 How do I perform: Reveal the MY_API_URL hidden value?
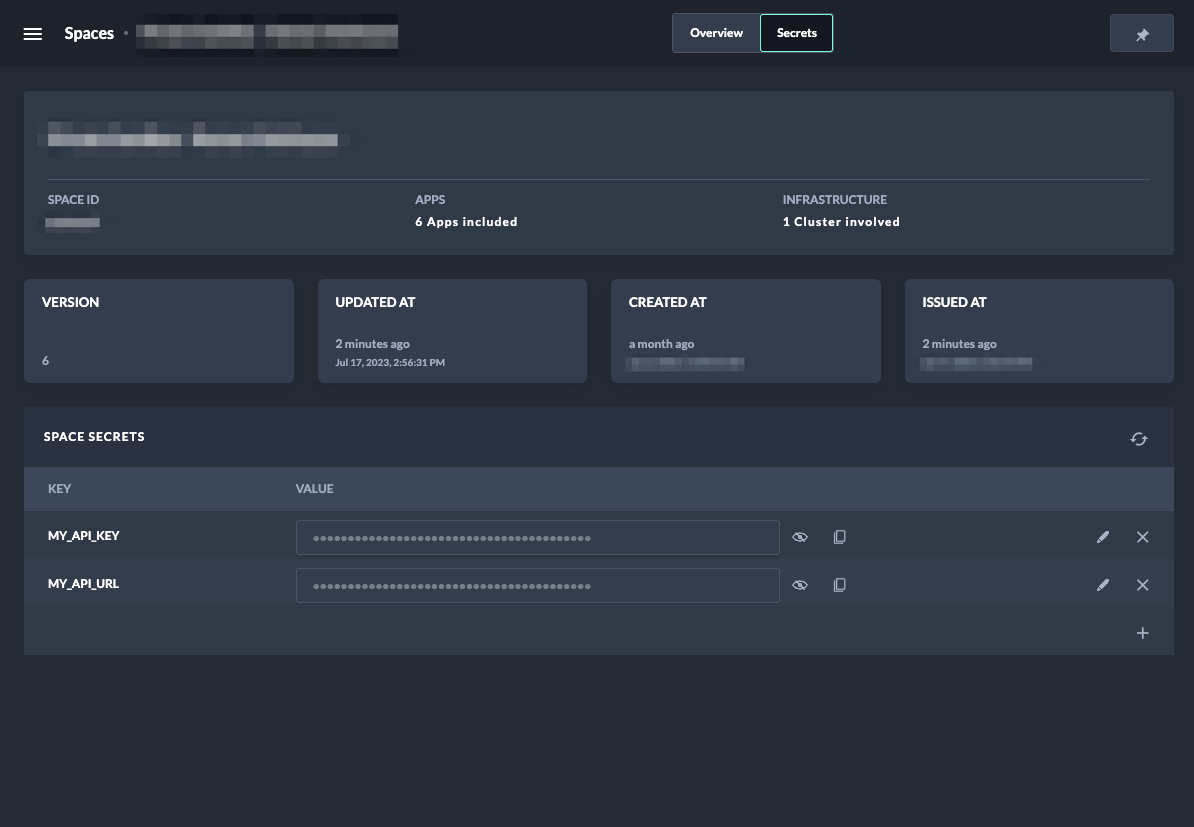pos(800,585)
